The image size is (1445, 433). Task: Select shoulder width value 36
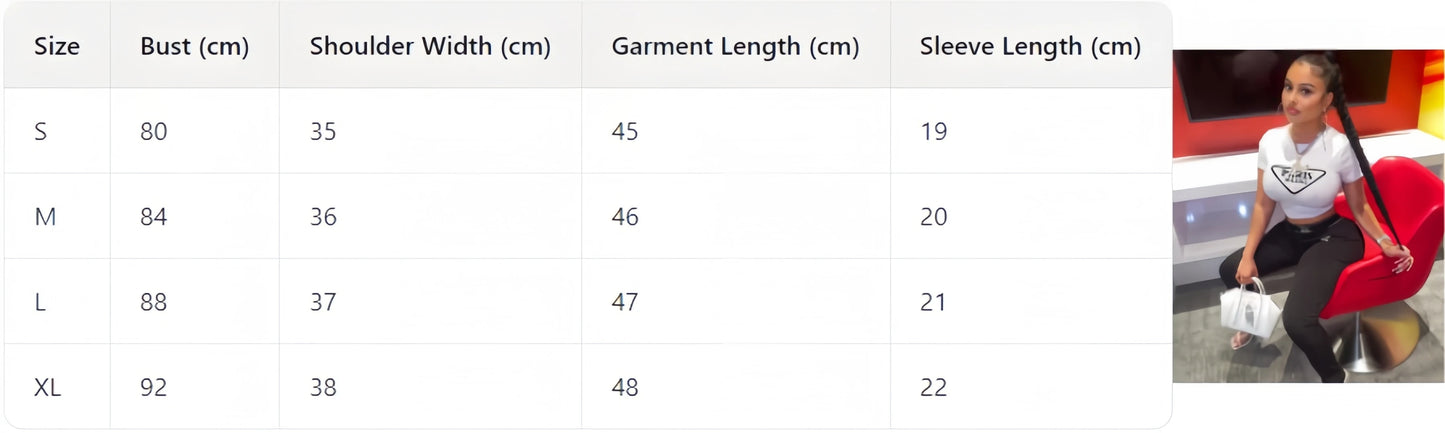click(323, 217)
